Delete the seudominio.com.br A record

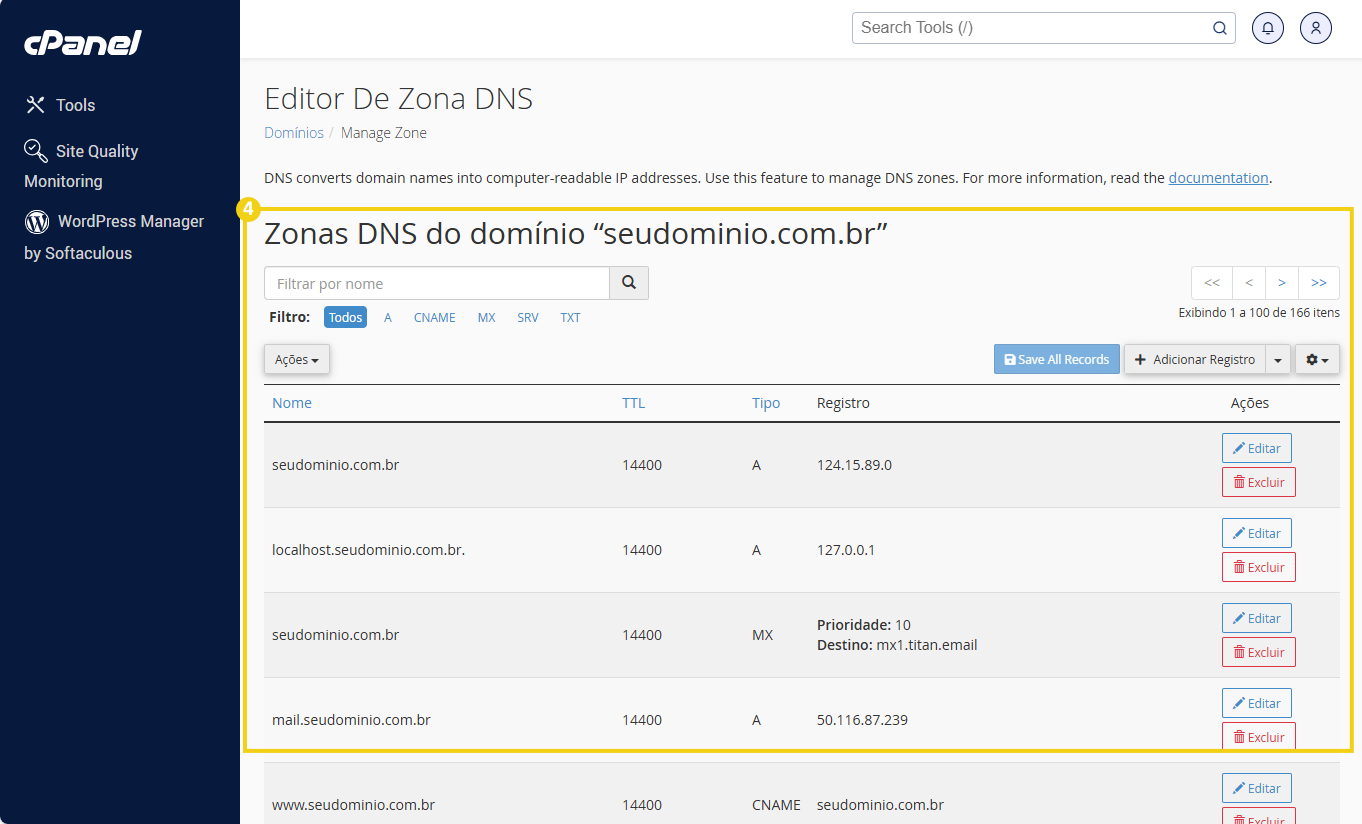pos(1259,482)
